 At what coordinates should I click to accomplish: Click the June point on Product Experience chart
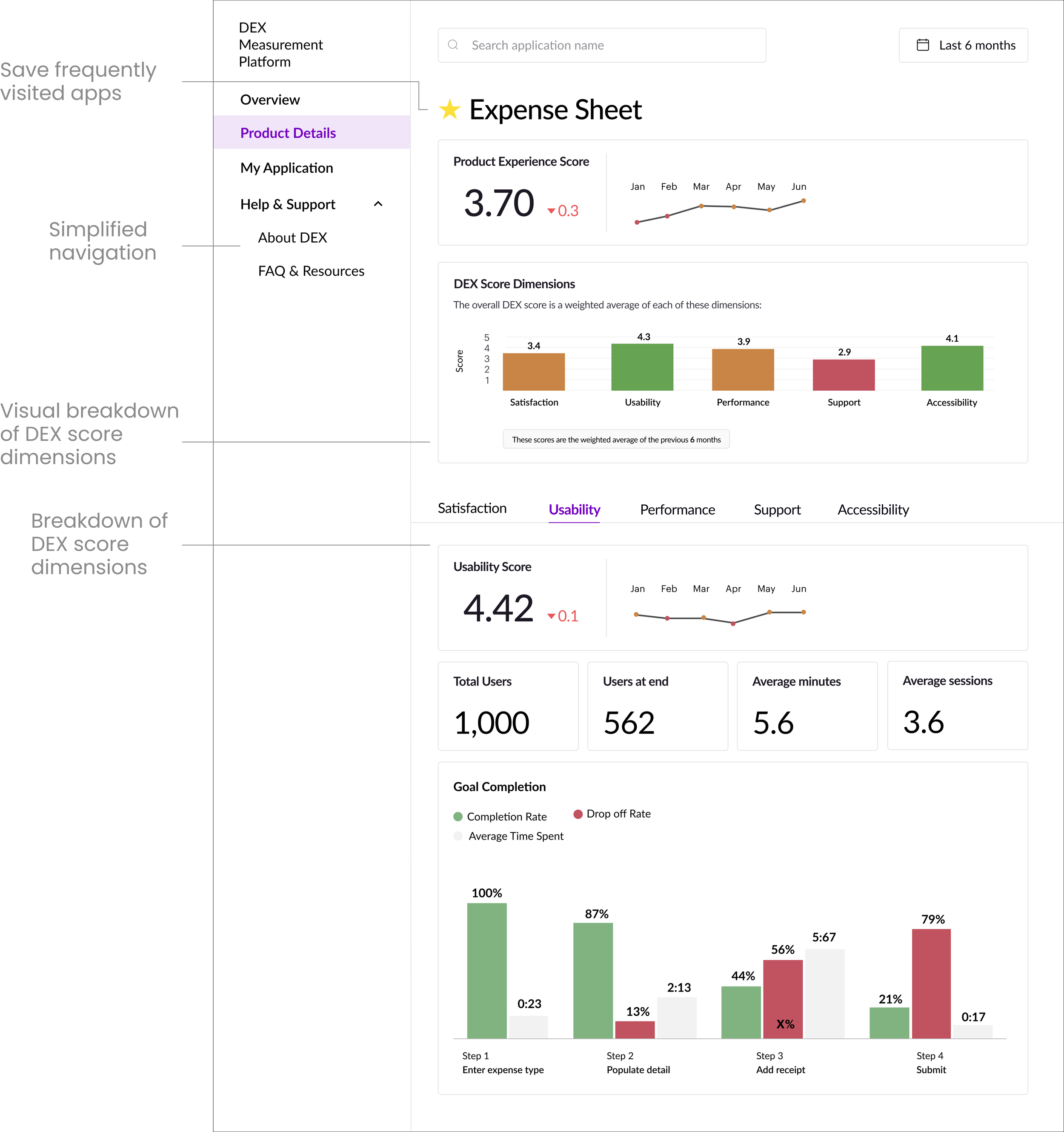803,200
